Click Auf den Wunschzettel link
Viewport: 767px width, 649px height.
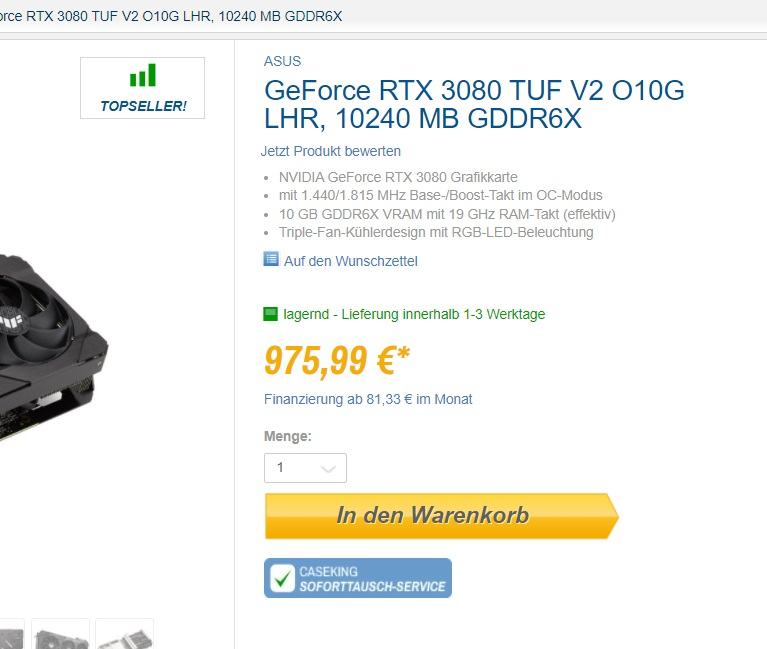coord(351,261)
